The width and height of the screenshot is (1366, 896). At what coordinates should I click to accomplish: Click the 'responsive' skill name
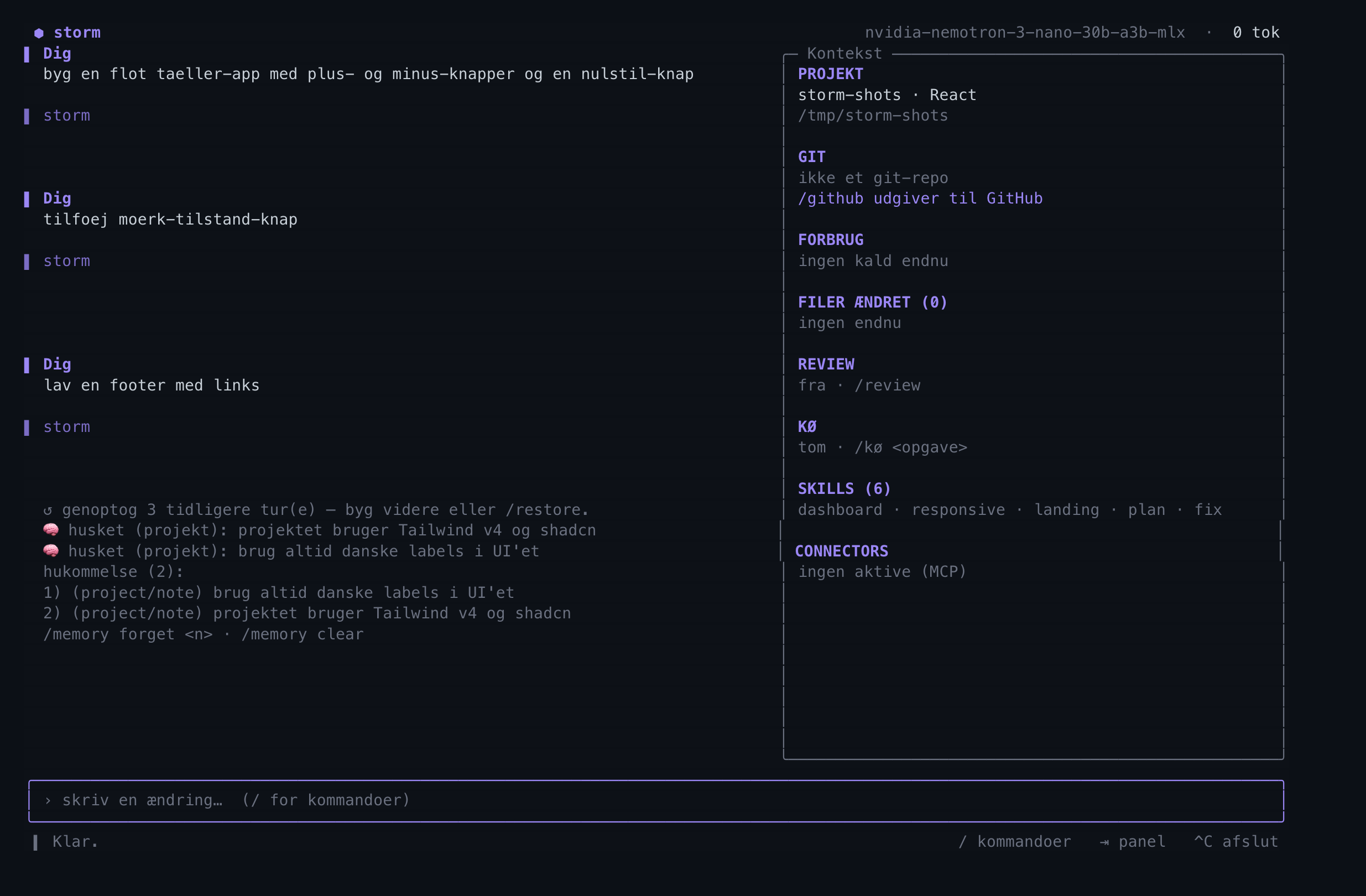pyautogui.click(x=958, y=510)
